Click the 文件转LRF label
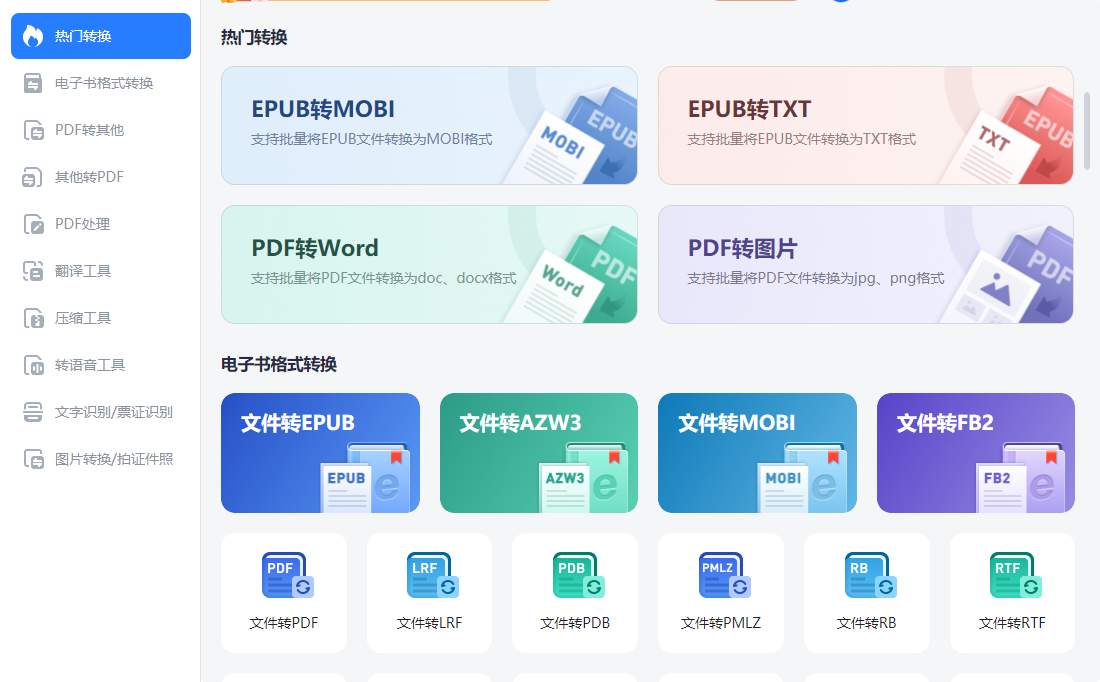The height and width of the screenshot is (682, 1100). coord(429,623)
